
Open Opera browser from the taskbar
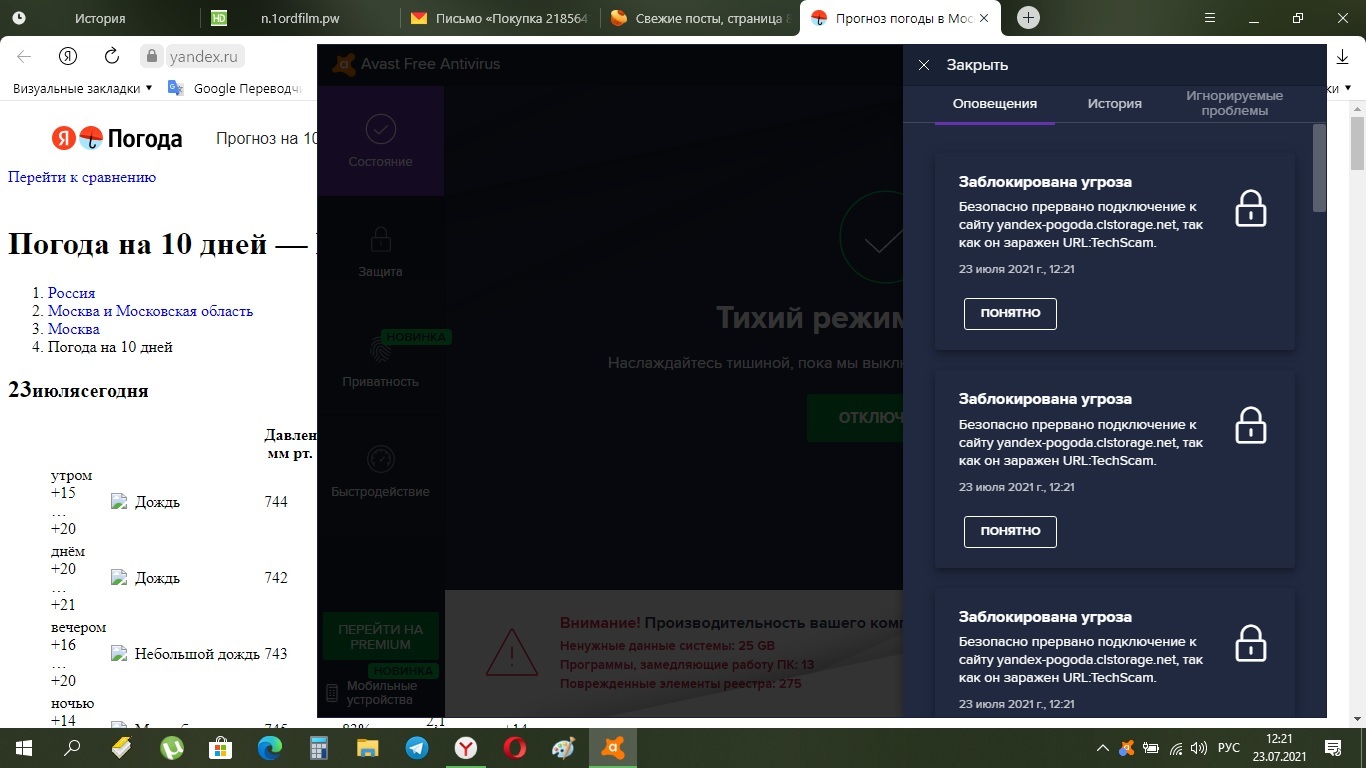coord(515,748)
